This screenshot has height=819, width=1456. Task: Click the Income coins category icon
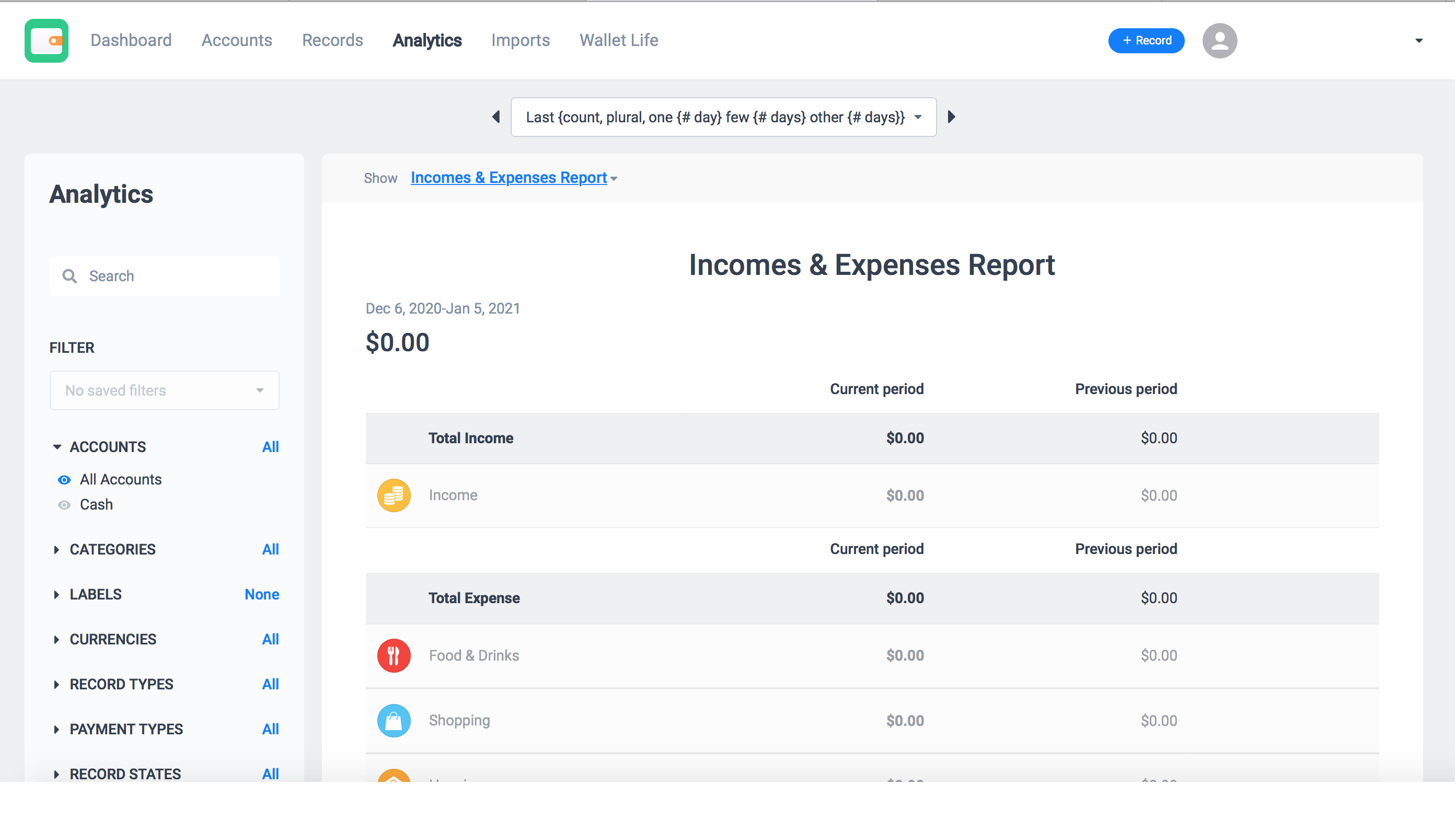coord(394,495)
